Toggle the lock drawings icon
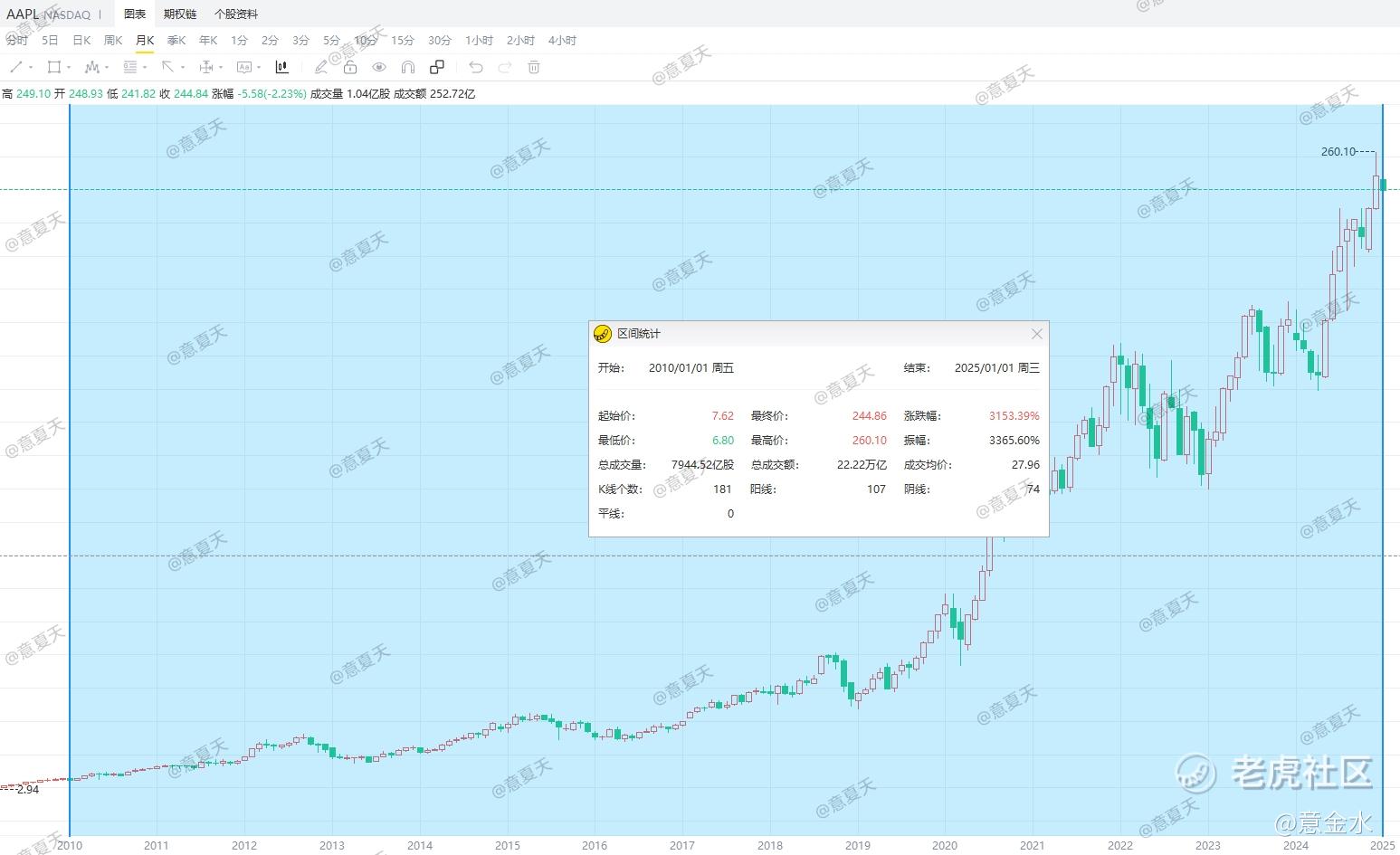 350,67
